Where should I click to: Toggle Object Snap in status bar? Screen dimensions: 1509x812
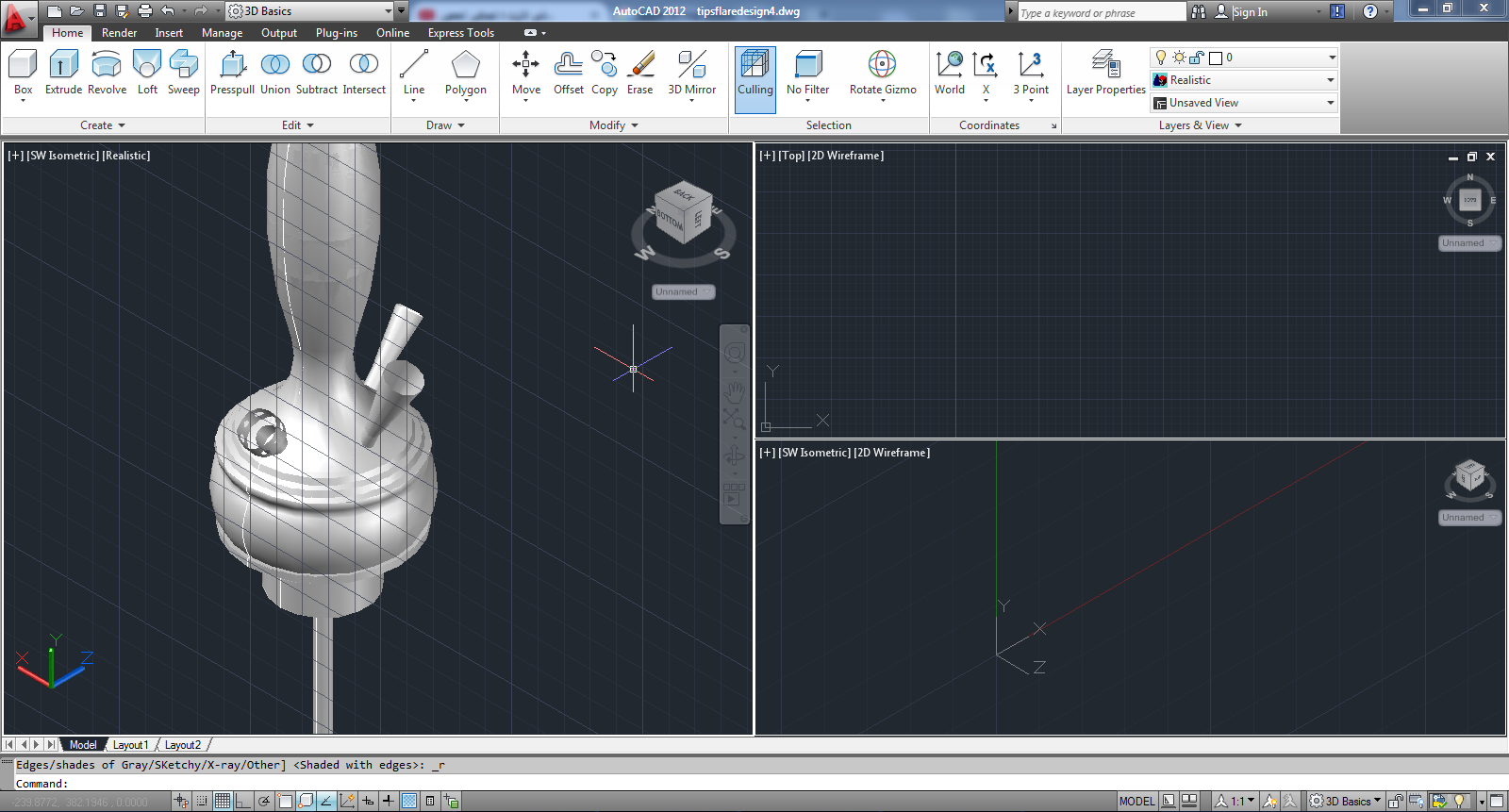tap(285, 801)
